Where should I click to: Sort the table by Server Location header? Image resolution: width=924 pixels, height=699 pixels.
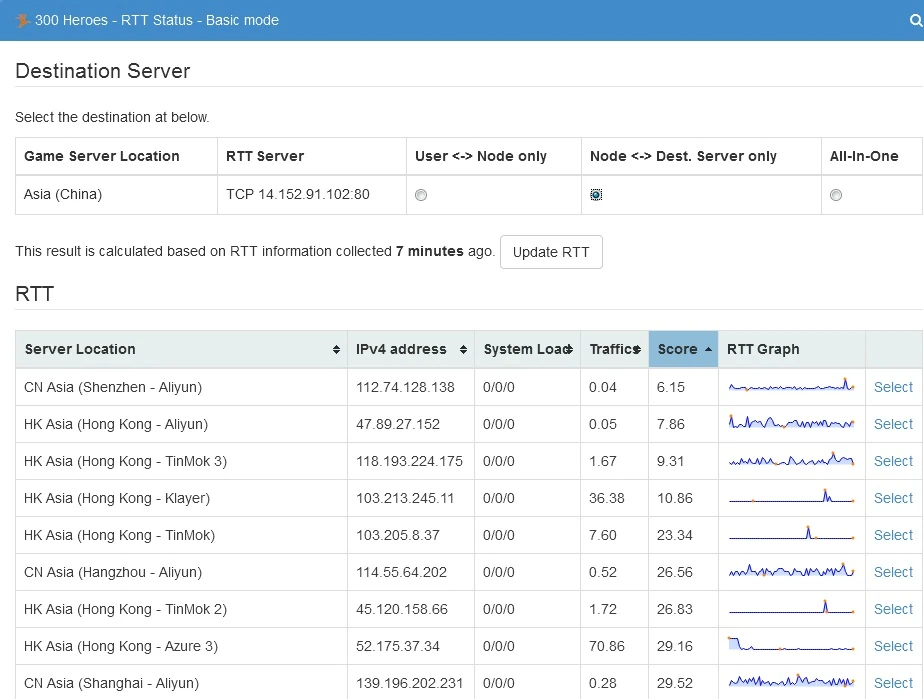[80, 349]
